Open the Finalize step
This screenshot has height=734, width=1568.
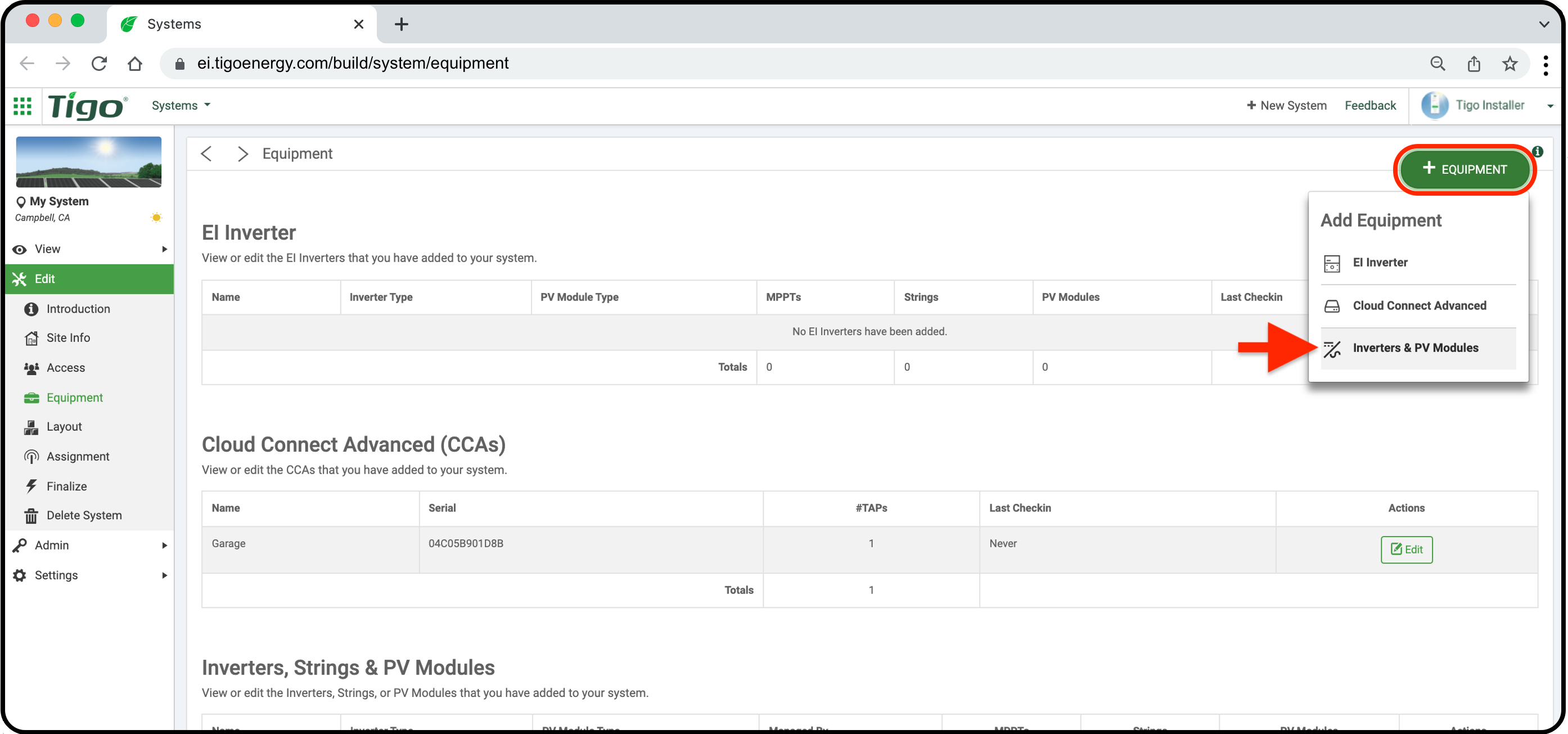click(67, 487)
